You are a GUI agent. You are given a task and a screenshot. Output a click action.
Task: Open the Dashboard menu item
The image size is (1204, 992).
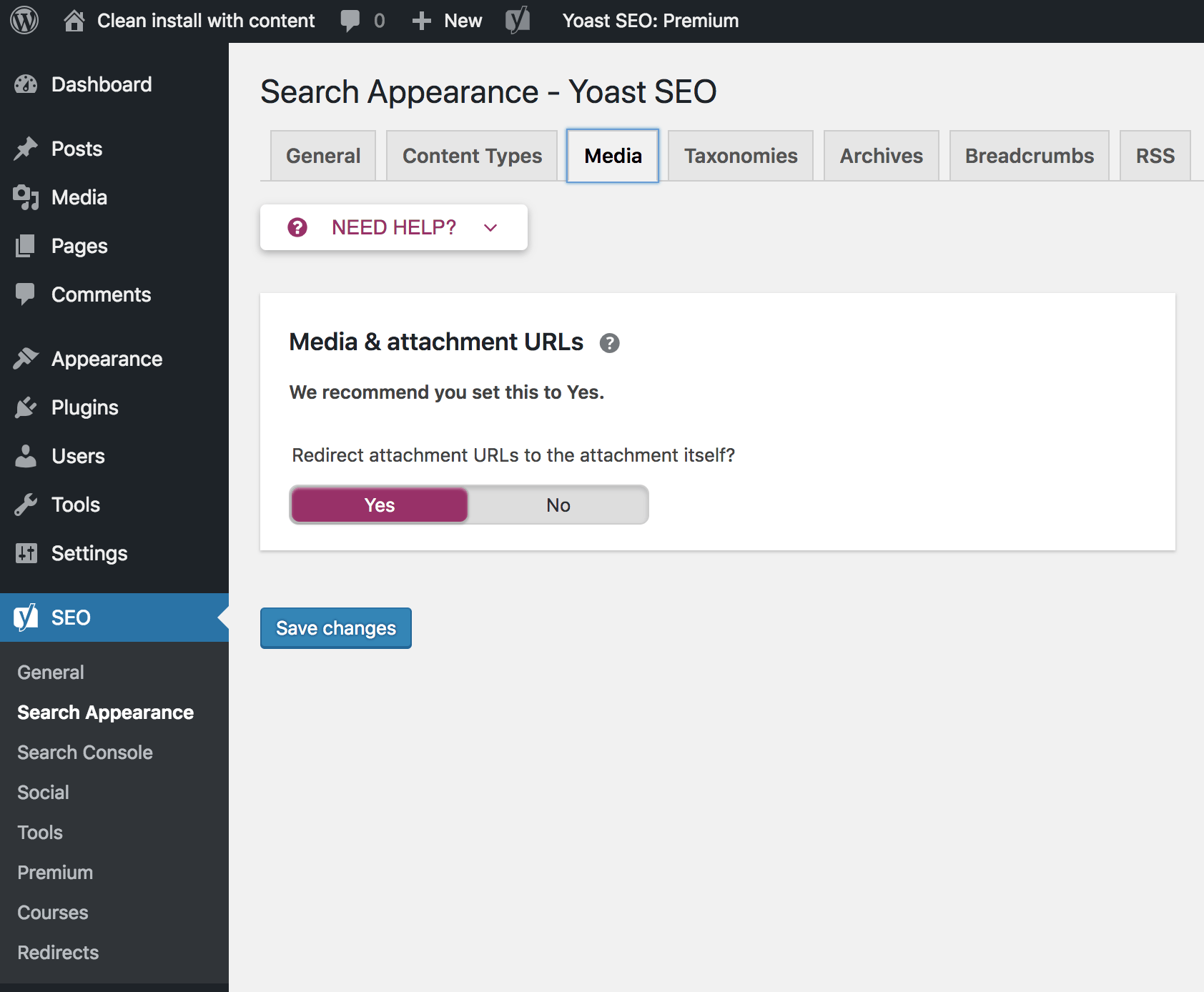(114, 84)
